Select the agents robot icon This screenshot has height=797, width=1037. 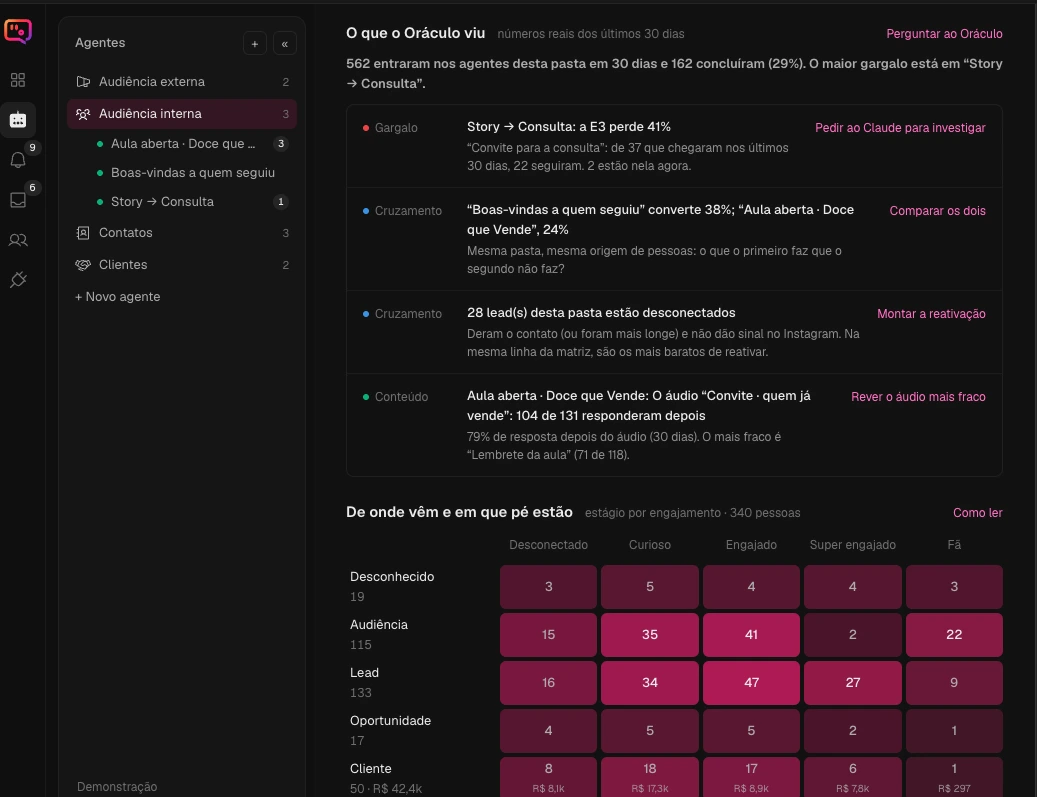[18, 120]
